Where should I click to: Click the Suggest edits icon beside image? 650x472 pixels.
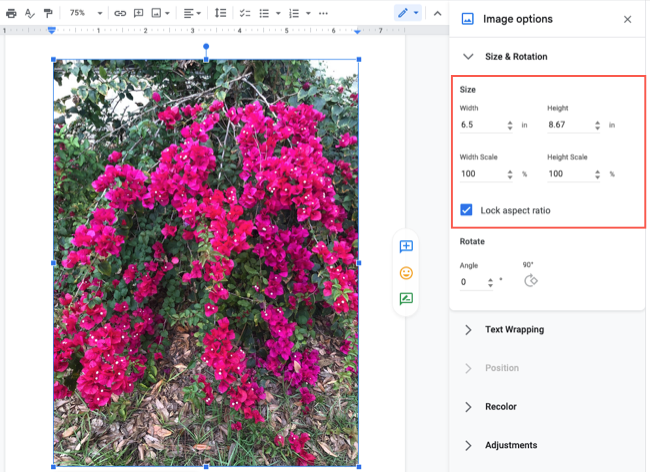pyautogui.click(x=406, y=298)
